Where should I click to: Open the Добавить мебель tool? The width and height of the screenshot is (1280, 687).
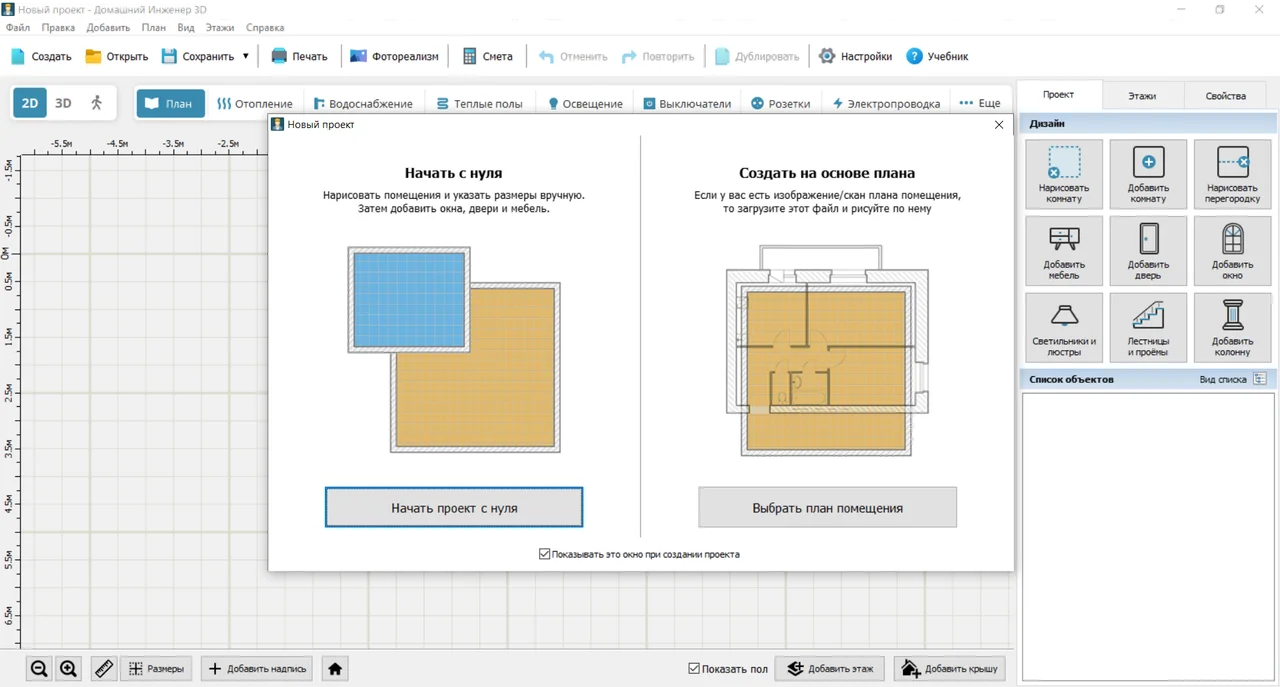point(1064,251)
